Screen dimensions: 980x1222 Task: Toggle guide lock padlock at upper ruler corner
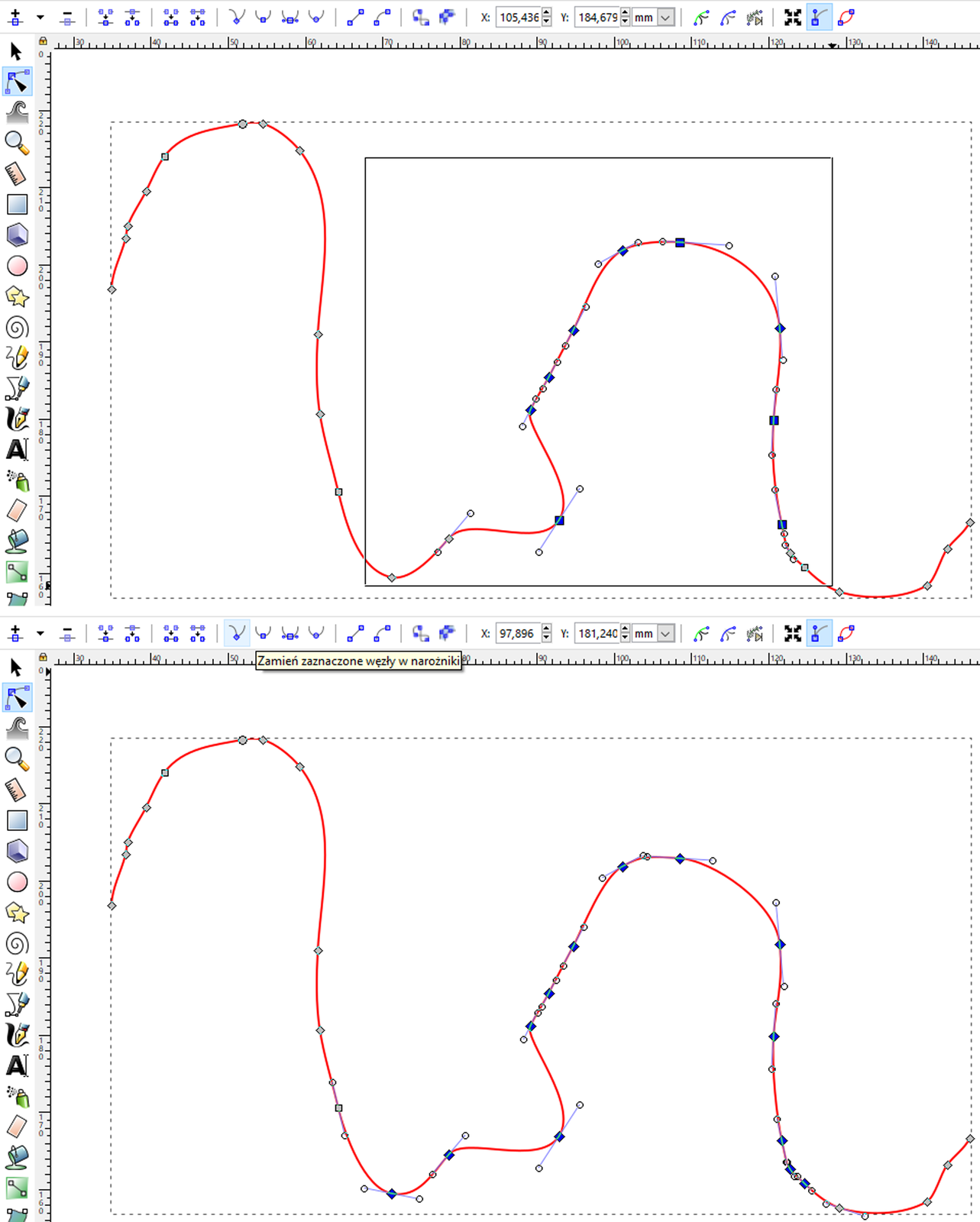(x=43, y=40)
